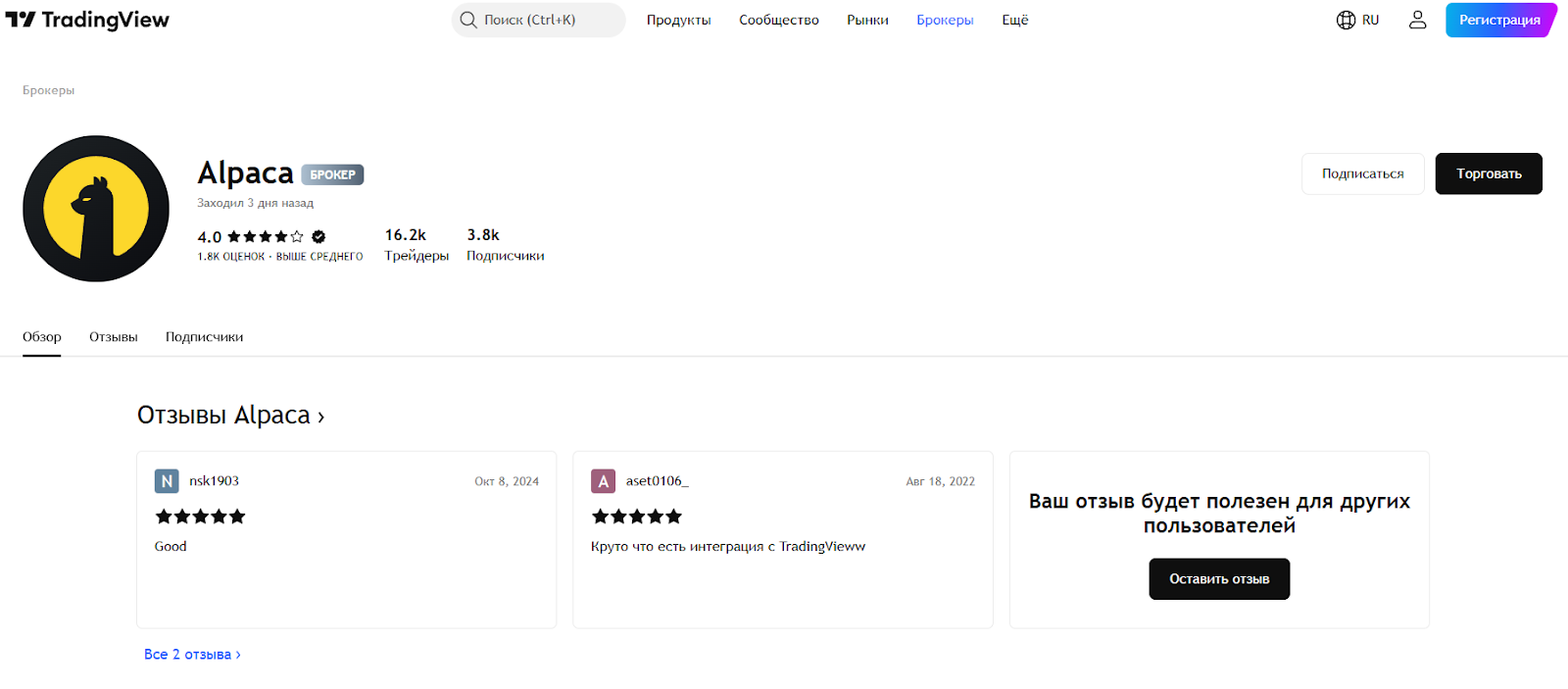Screen dimensions: 1568x689
Task: Click the five-star rating in aset0106_'s review
Action: [x=637, y=517]
